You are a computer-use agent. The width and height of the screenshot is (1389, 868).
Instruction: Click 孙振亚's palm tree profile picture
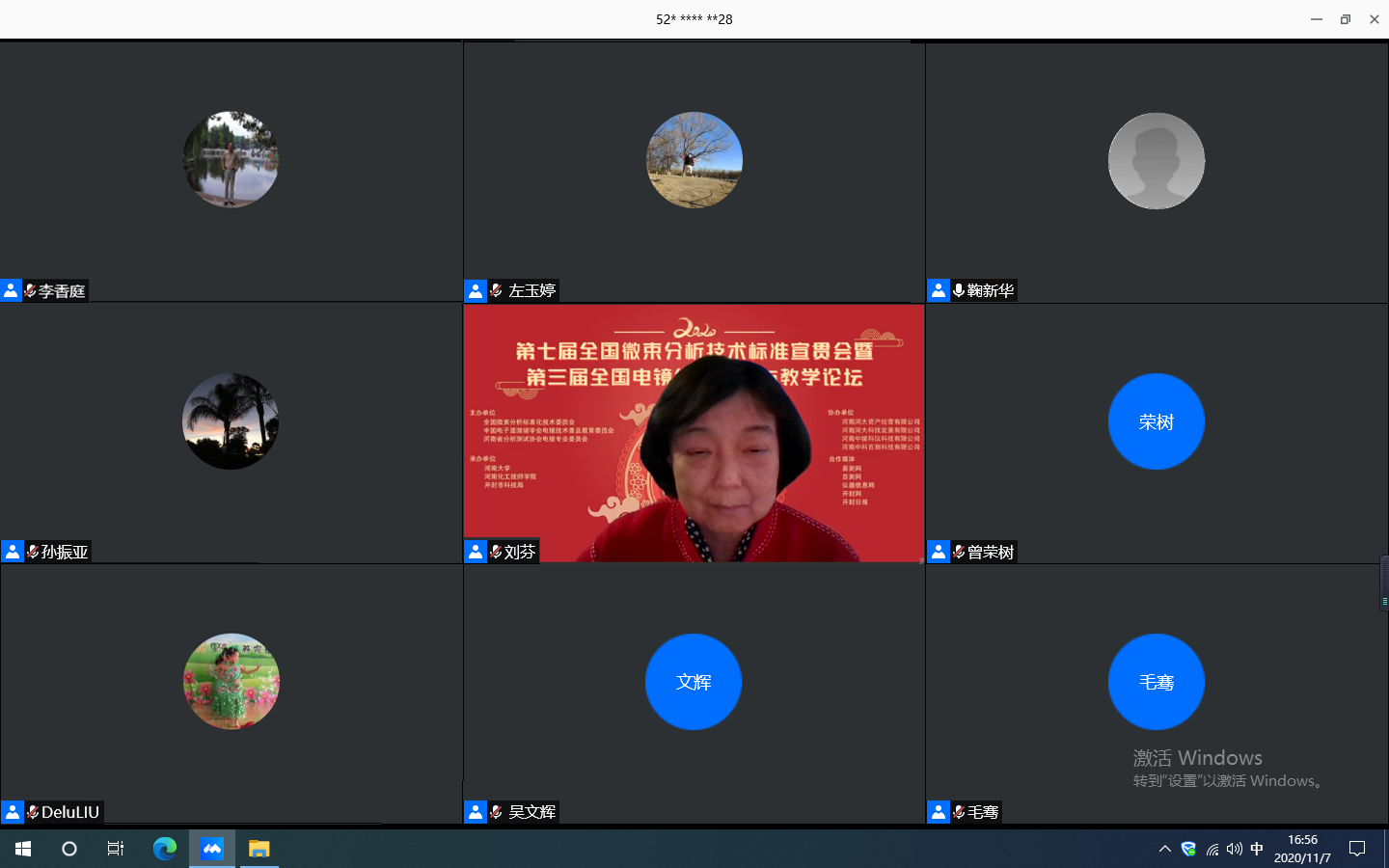click(x=231, y=421)
